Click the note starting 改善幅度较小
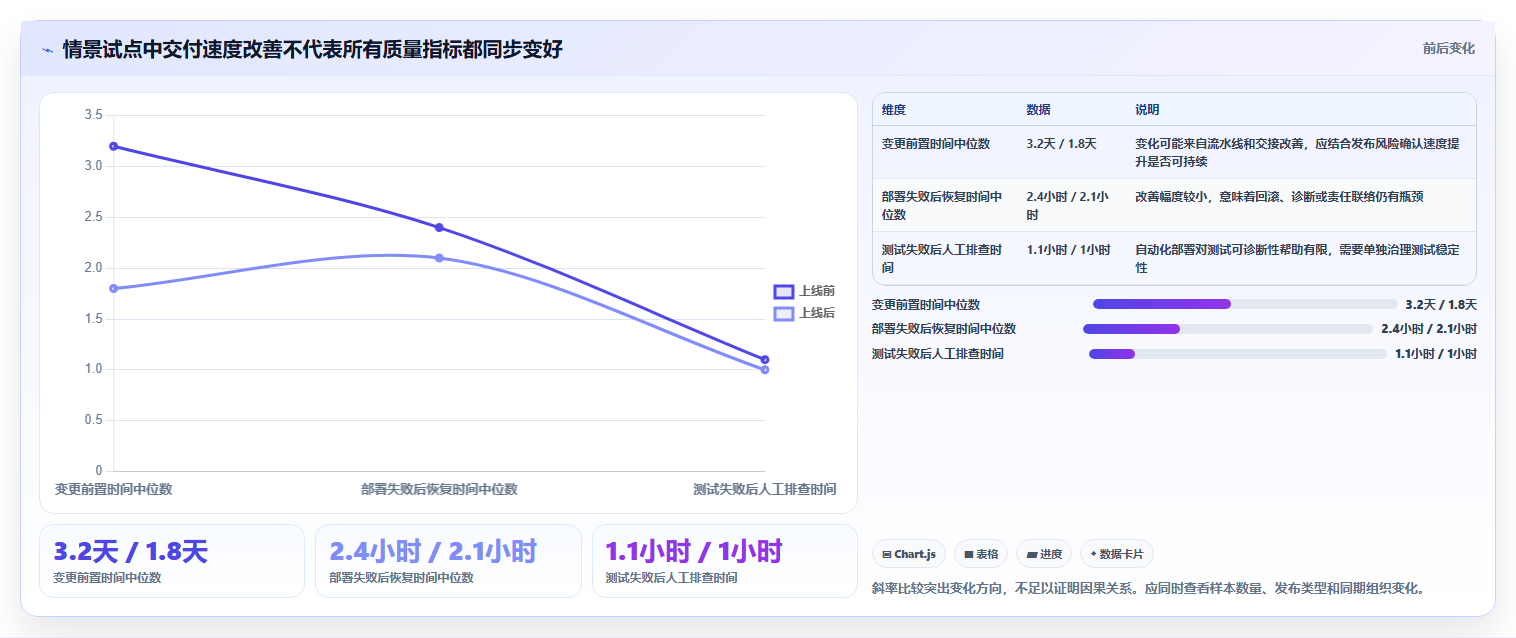This screenshot has height=638, width=1516. pos(1279,197)
